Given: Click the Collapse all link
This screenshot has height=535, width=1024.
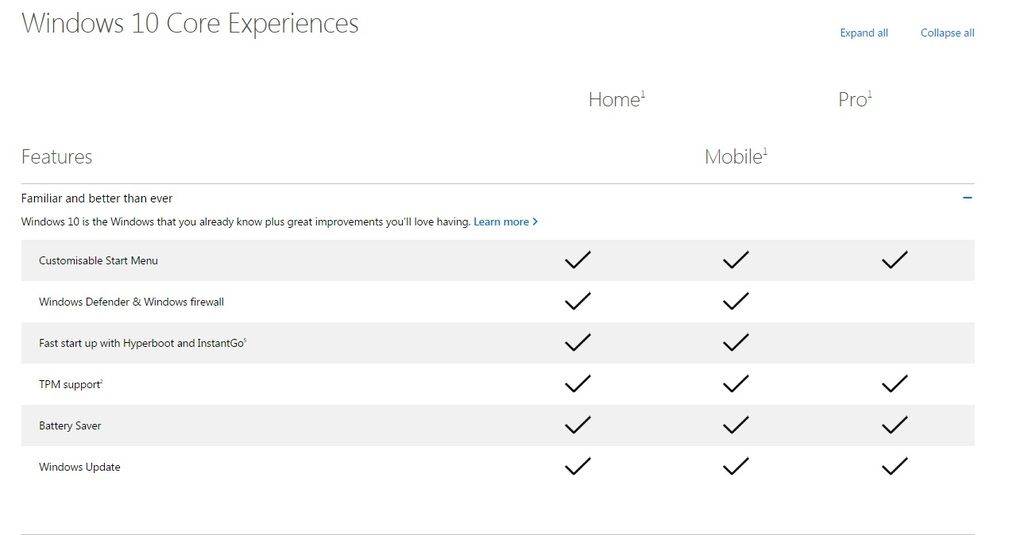Looking at the screenshot, I should 947,33.
